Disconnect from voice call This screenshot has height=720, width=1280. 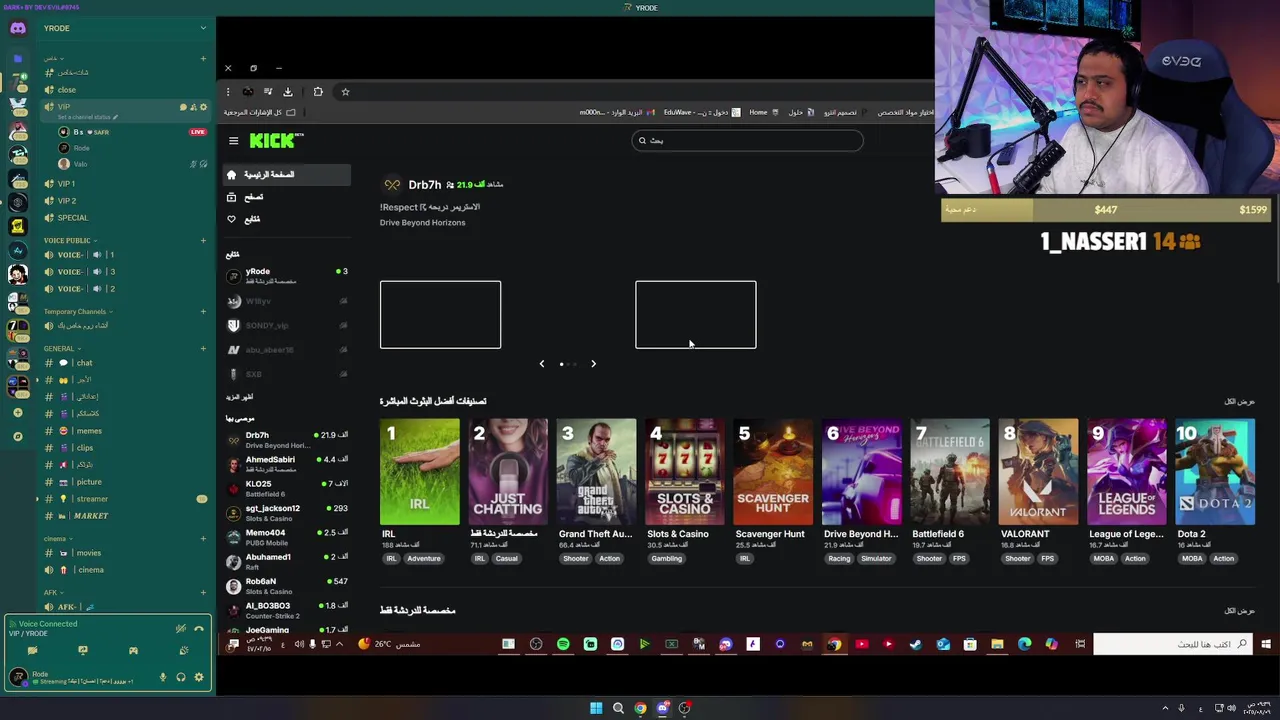point(198,628)
